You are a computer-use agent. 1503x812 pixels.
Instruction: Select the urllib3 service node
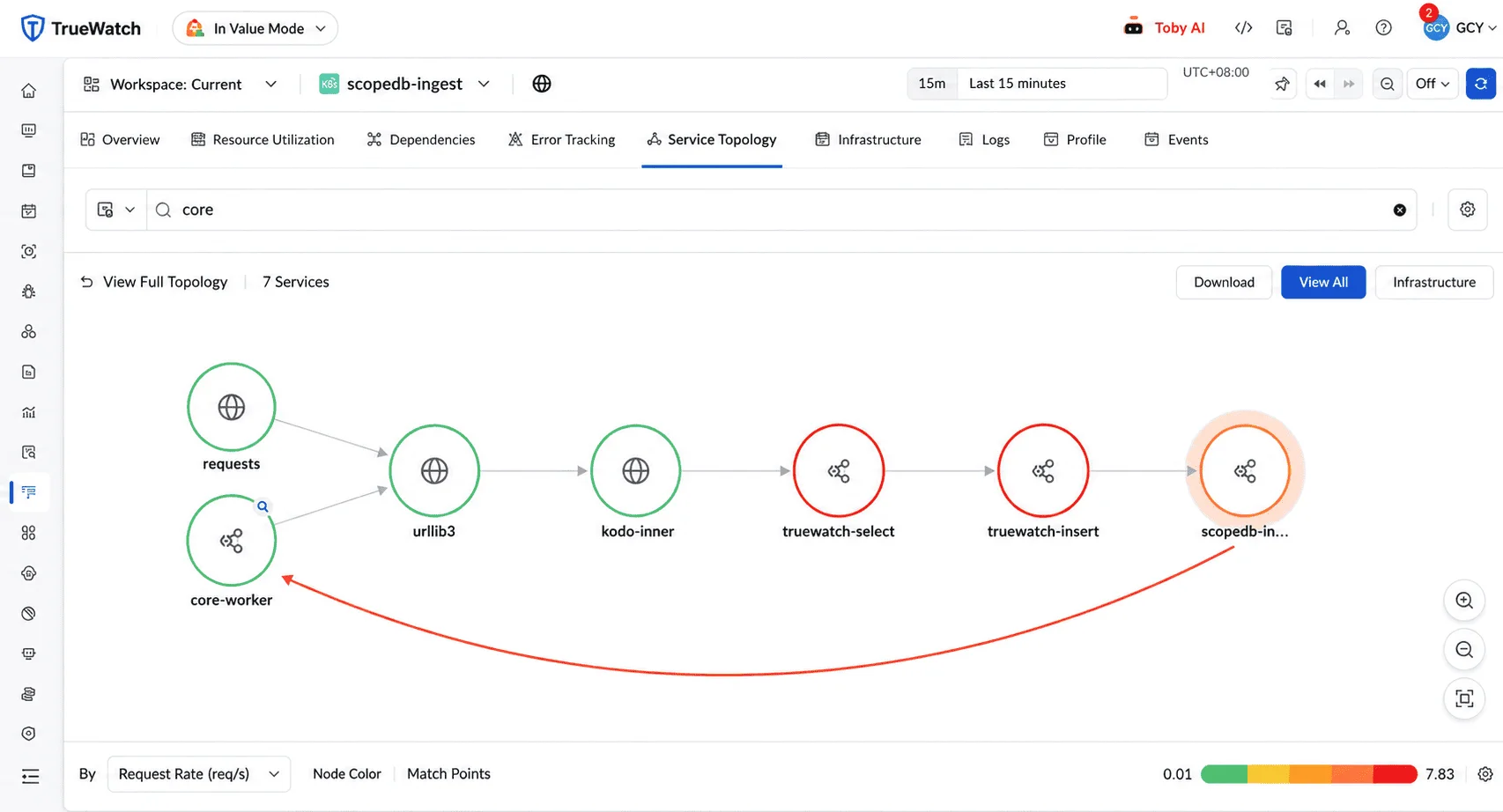[434, 471]
